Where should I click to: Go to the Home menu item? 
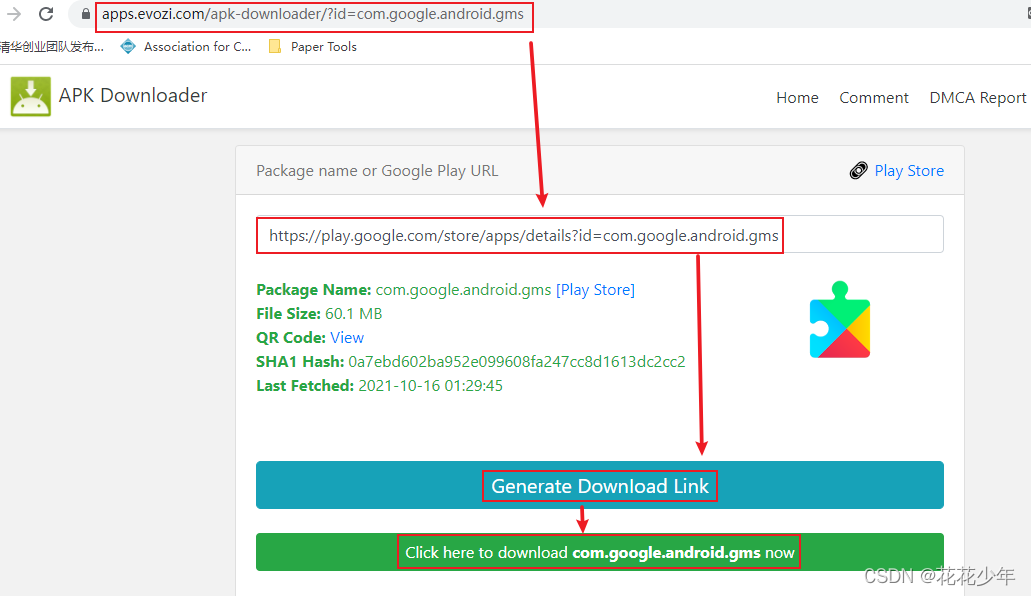[797, 98]
